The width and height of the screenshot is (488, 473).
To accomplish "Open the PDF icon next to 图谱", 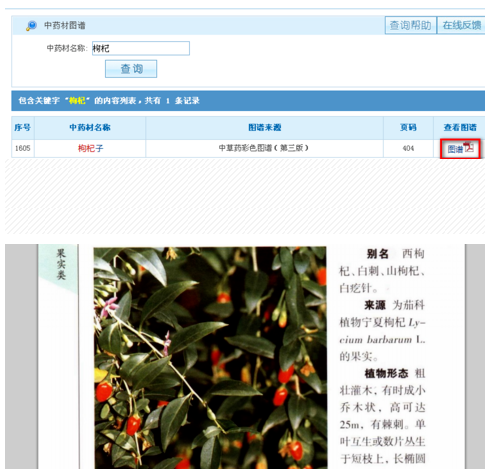I will (469, 147).
